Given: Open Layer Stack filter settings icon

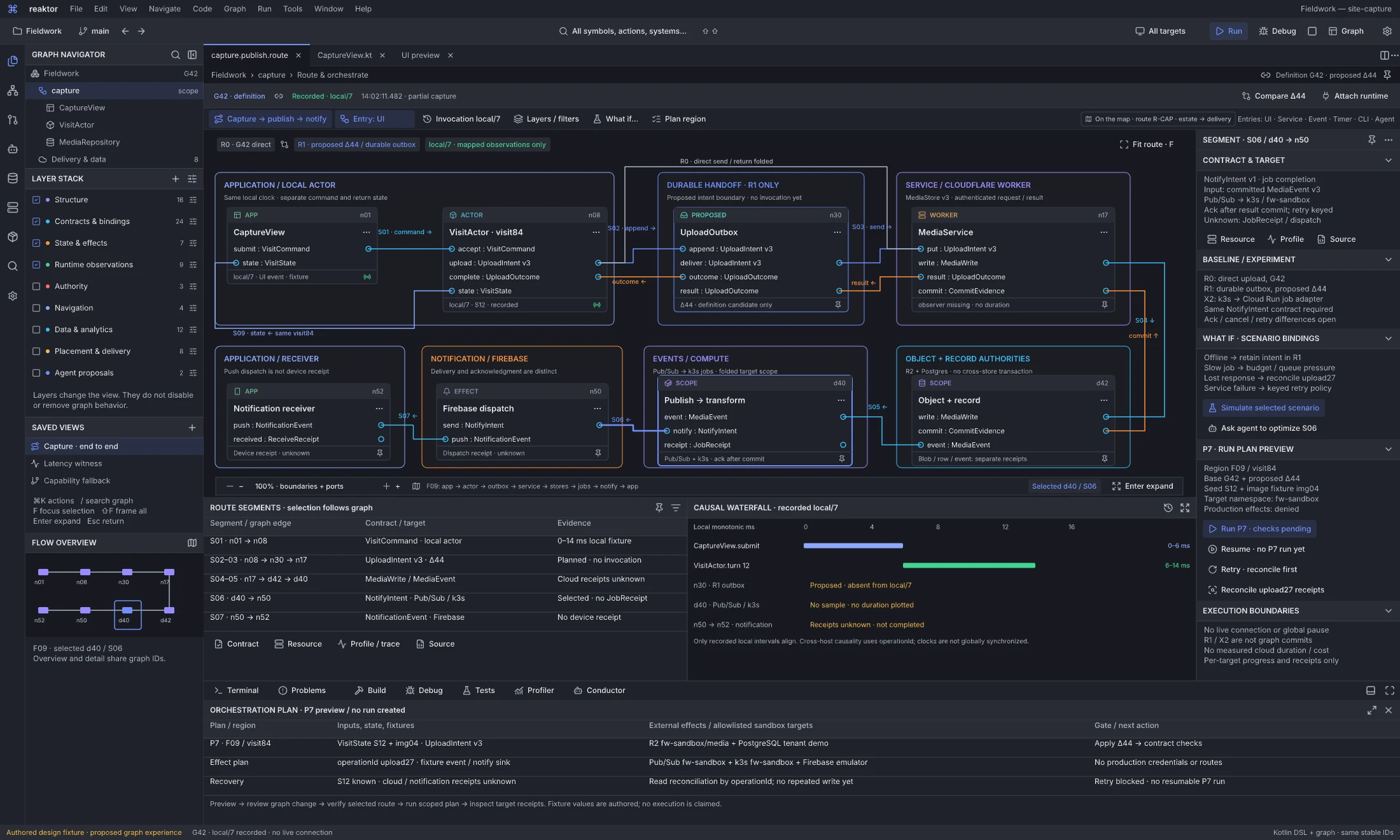Looking at the screenshot, I should pos(192,179).
